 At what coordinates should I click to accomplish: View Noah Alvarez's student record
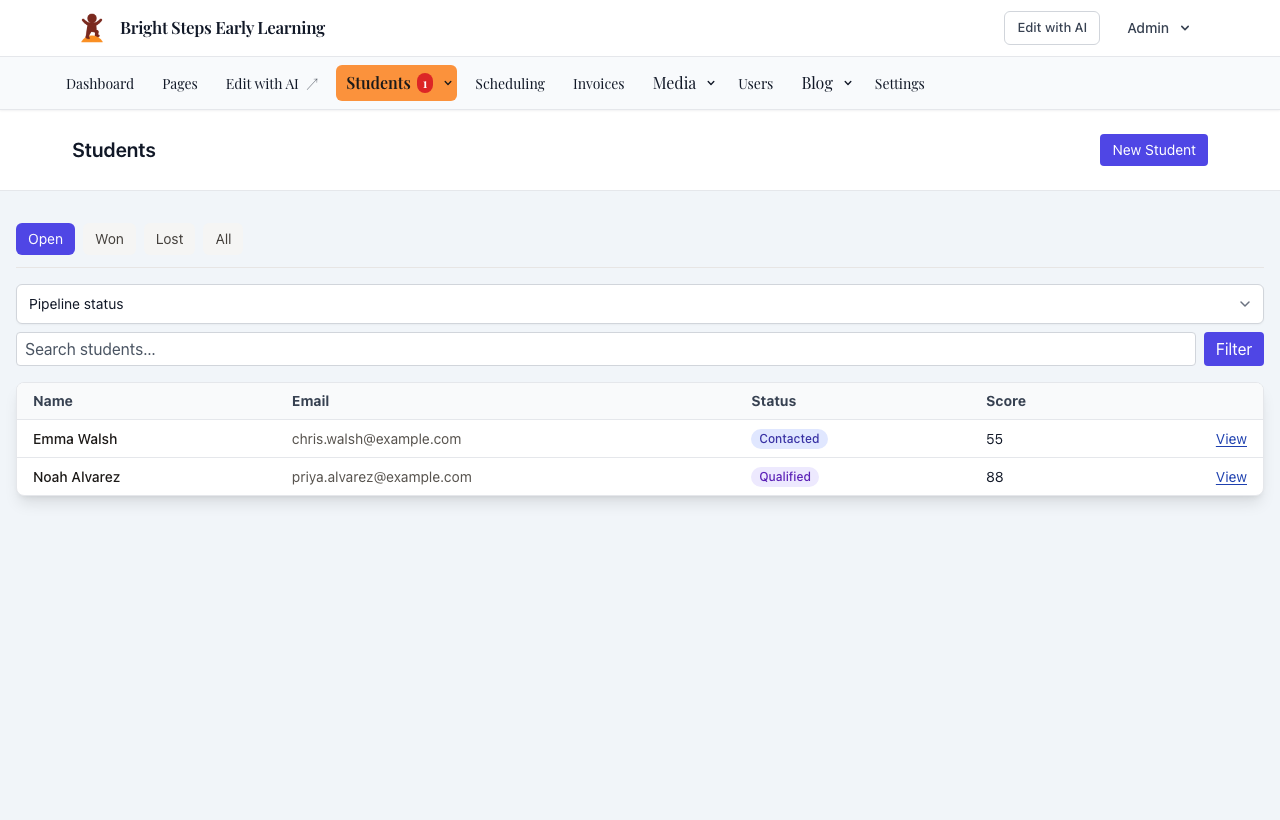pyautogui.click(x=1231, y=477)
